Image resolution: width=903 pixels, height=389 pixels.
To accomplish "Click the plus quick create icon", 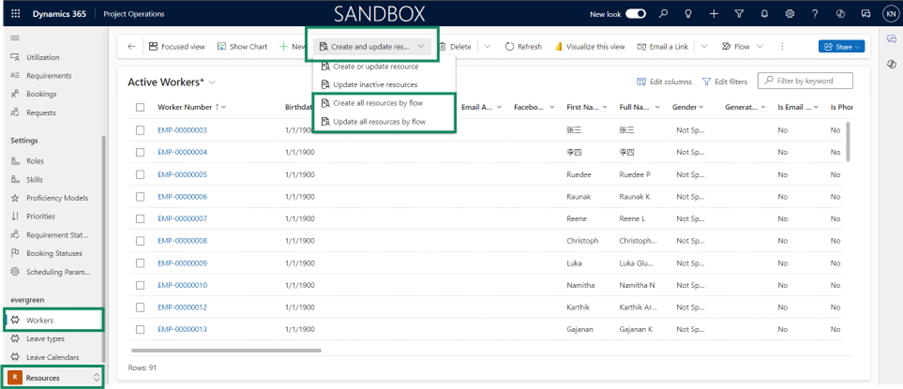I will point(714,14).
